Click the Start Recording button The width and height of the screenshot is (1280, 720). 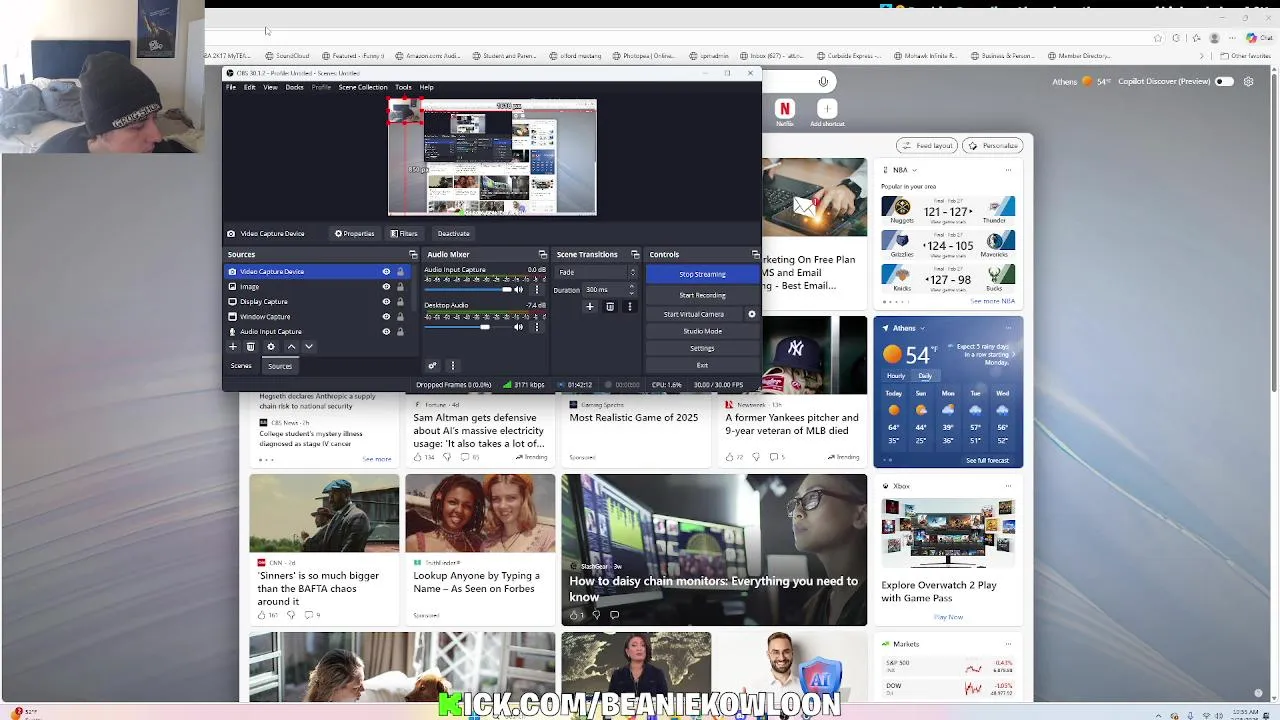702,295
